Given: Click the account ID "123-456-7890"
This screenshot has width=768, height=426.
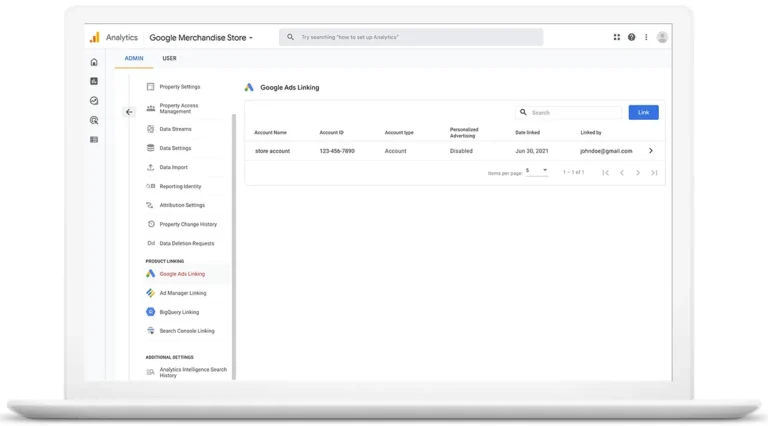Looking at the screenshot, I should (x=337, y=151).
